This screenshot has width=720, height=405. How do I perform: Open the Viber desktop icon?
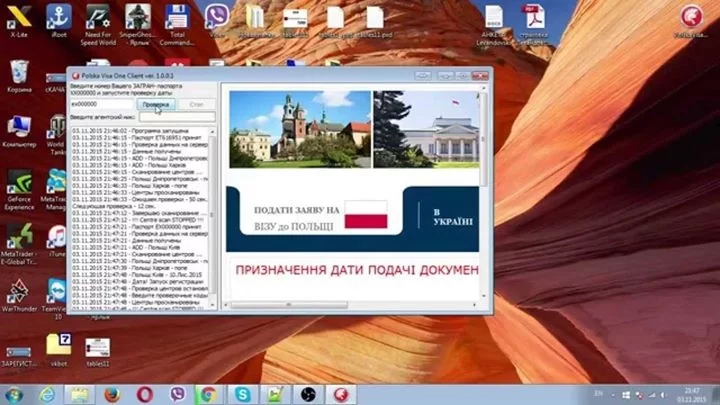pyautogui.click(x=216, y=17)
